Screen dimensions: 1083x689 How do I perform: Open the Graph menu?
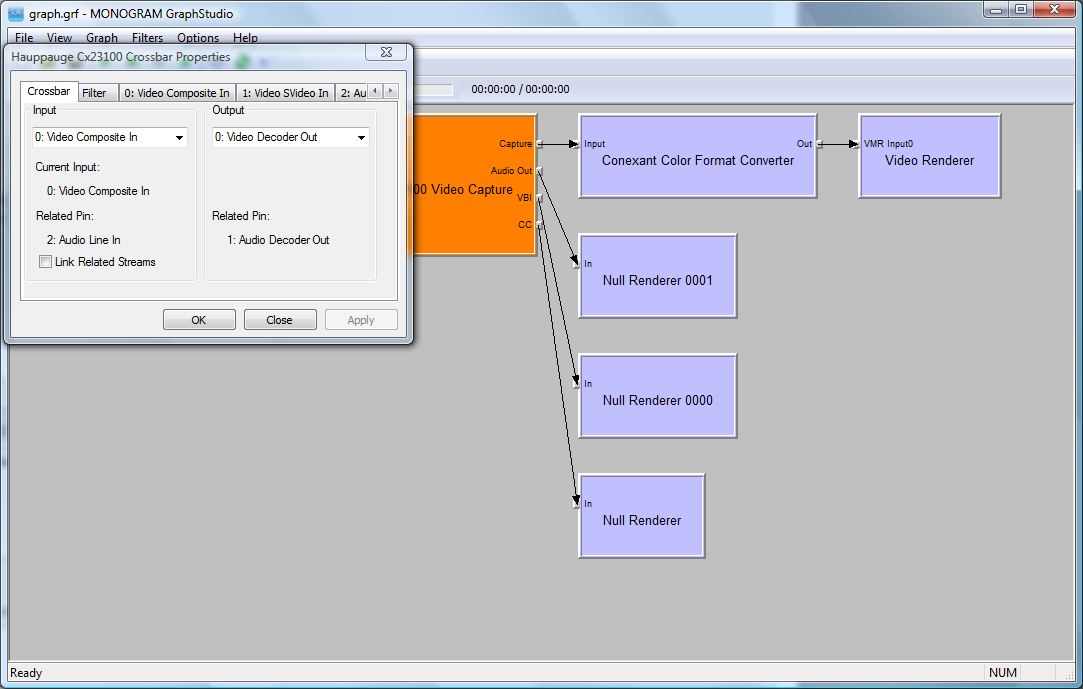(x=102, y=37)
